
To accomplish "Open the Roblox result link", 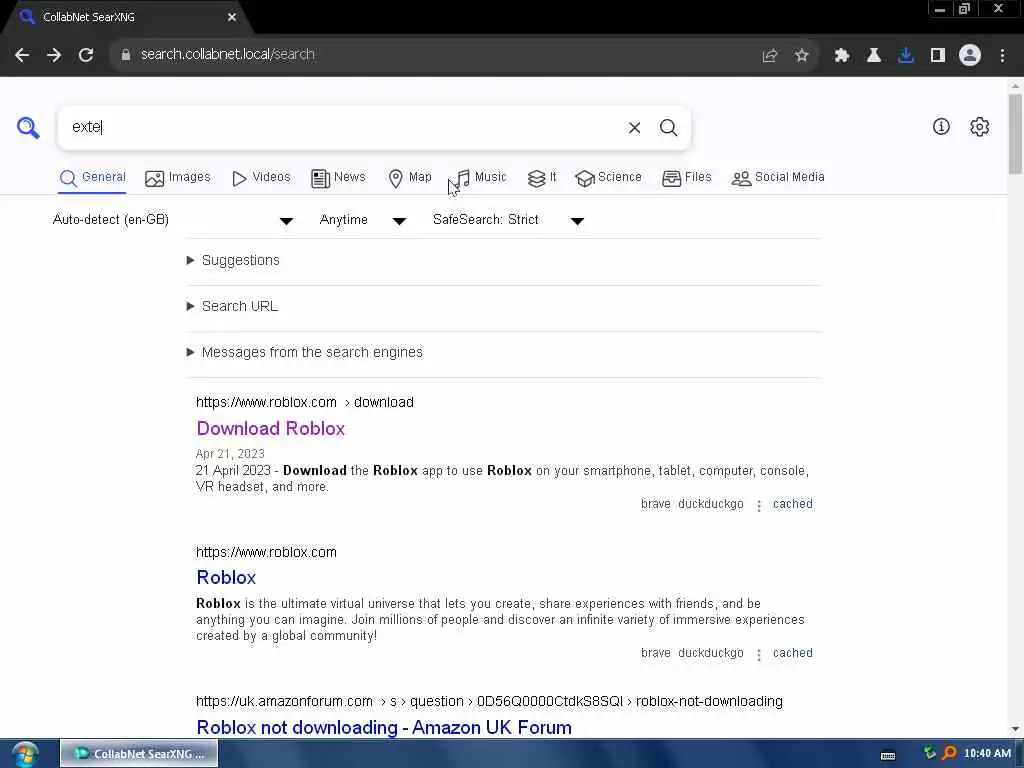I will [x=226, y=577].
